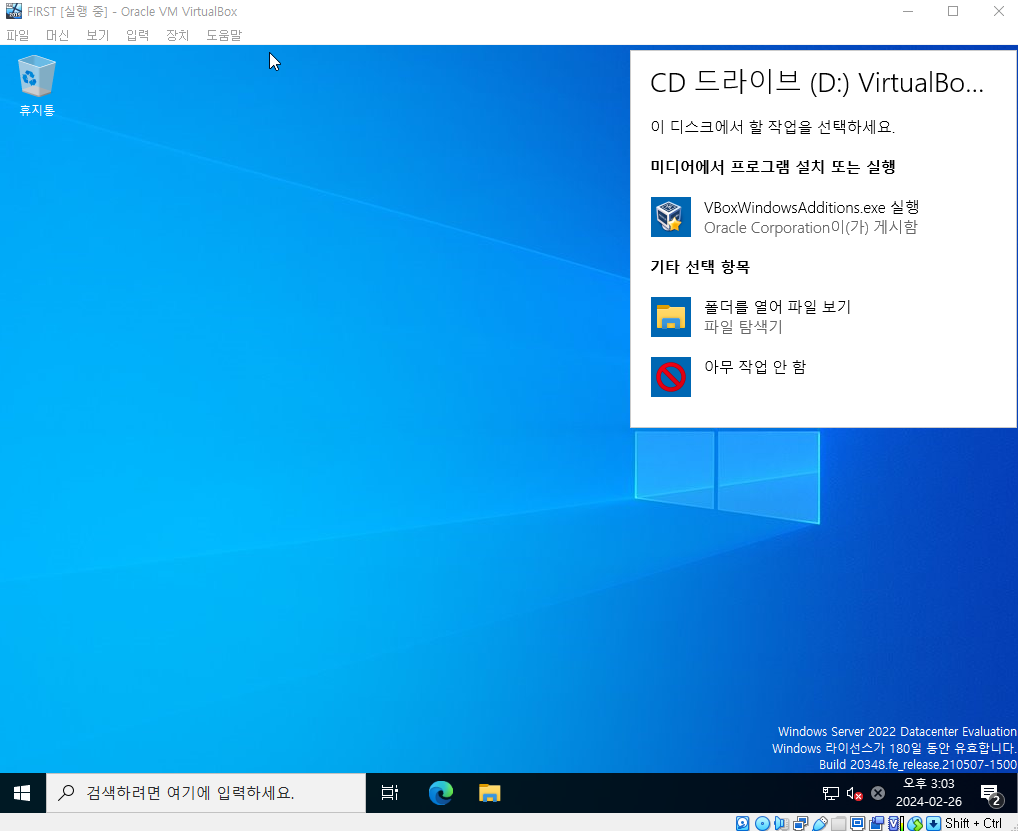Image resolution: width=1018 pixels, height=831 pixels.
Task: Open the 머신 menu
Action: (57, 35)
